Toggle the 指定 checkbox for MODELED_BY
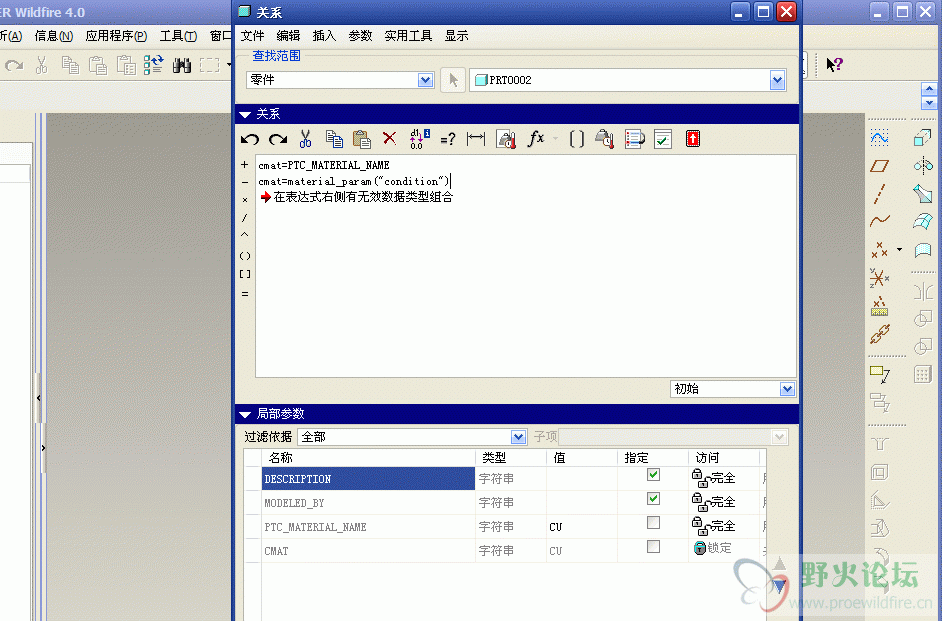The height and width of the screenshot is (621, 942). (x=653, y=499)
